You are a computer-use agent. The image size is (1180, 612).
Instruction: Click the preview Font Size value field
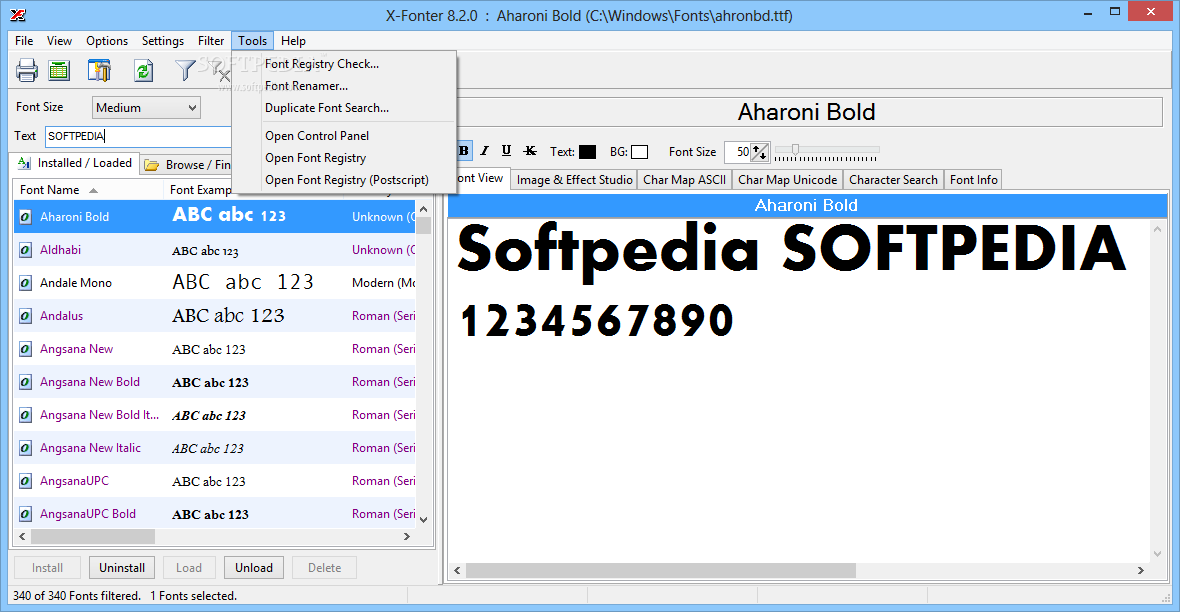[738, 152]
